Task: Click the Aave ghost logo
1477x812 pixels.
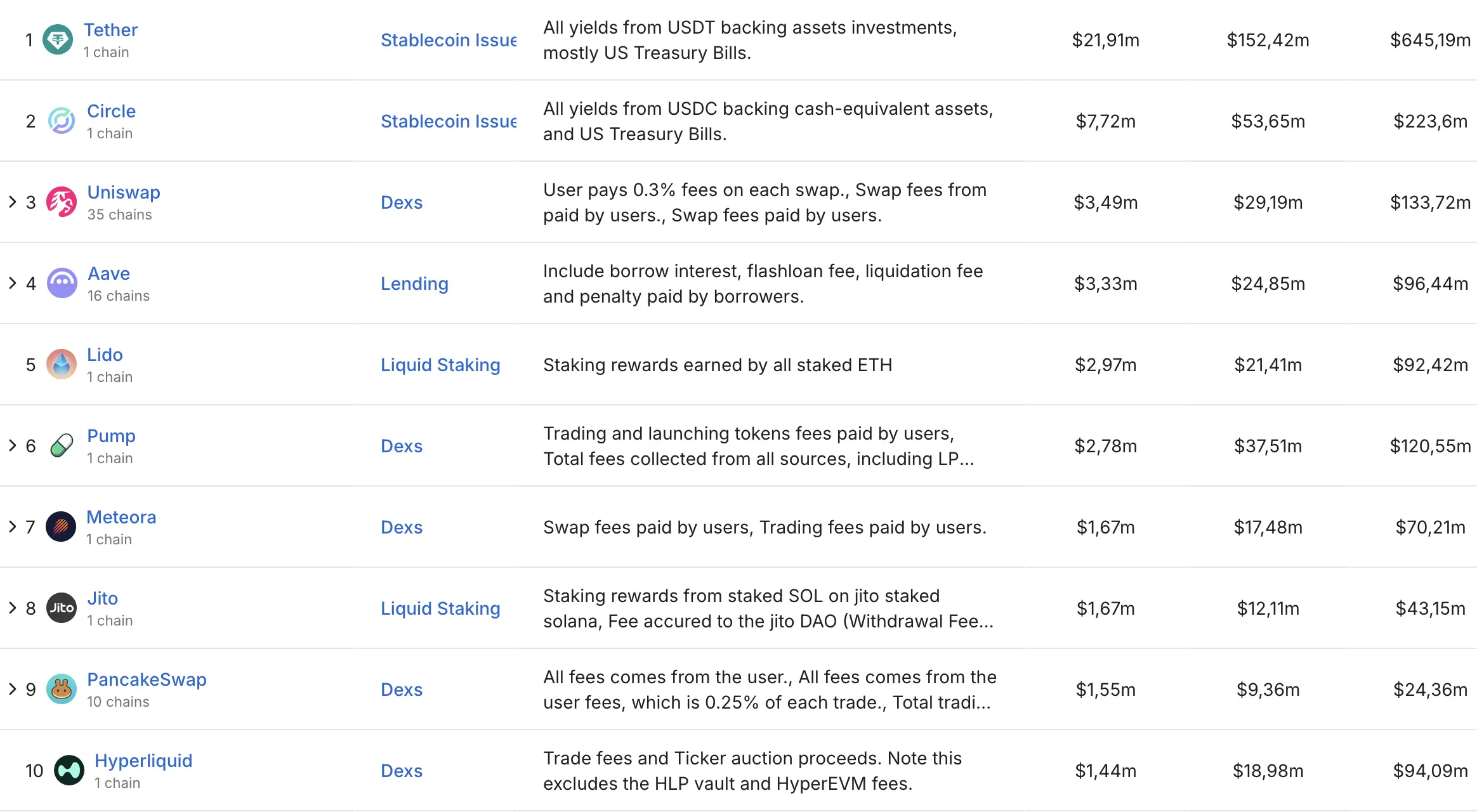Action: click(62, 283)
